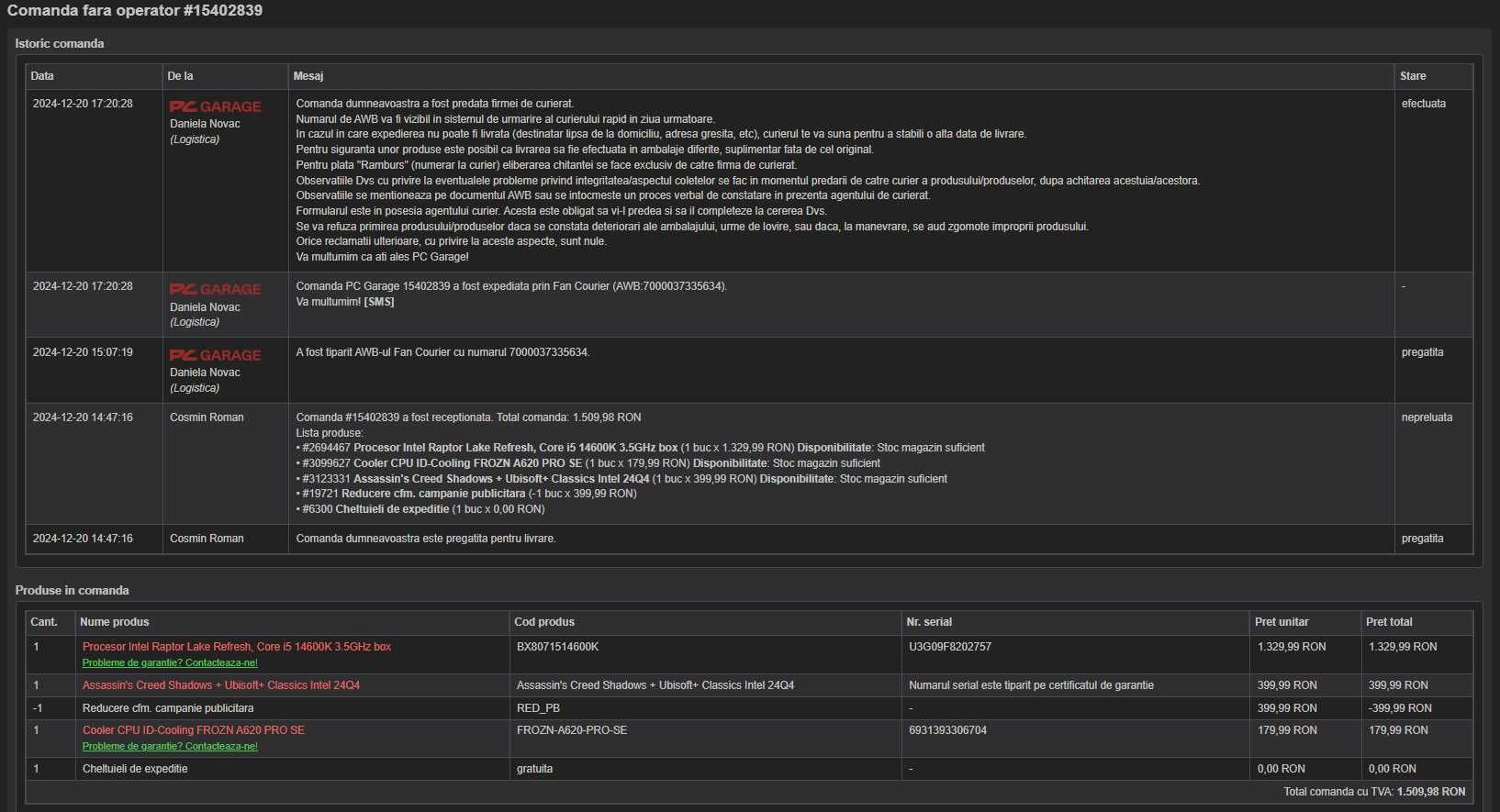Click the Reducere cfm. campanie publicitara row name
Image resolution: width=1500 pixels, height=812 pixels.
click(x=168, y=708)
